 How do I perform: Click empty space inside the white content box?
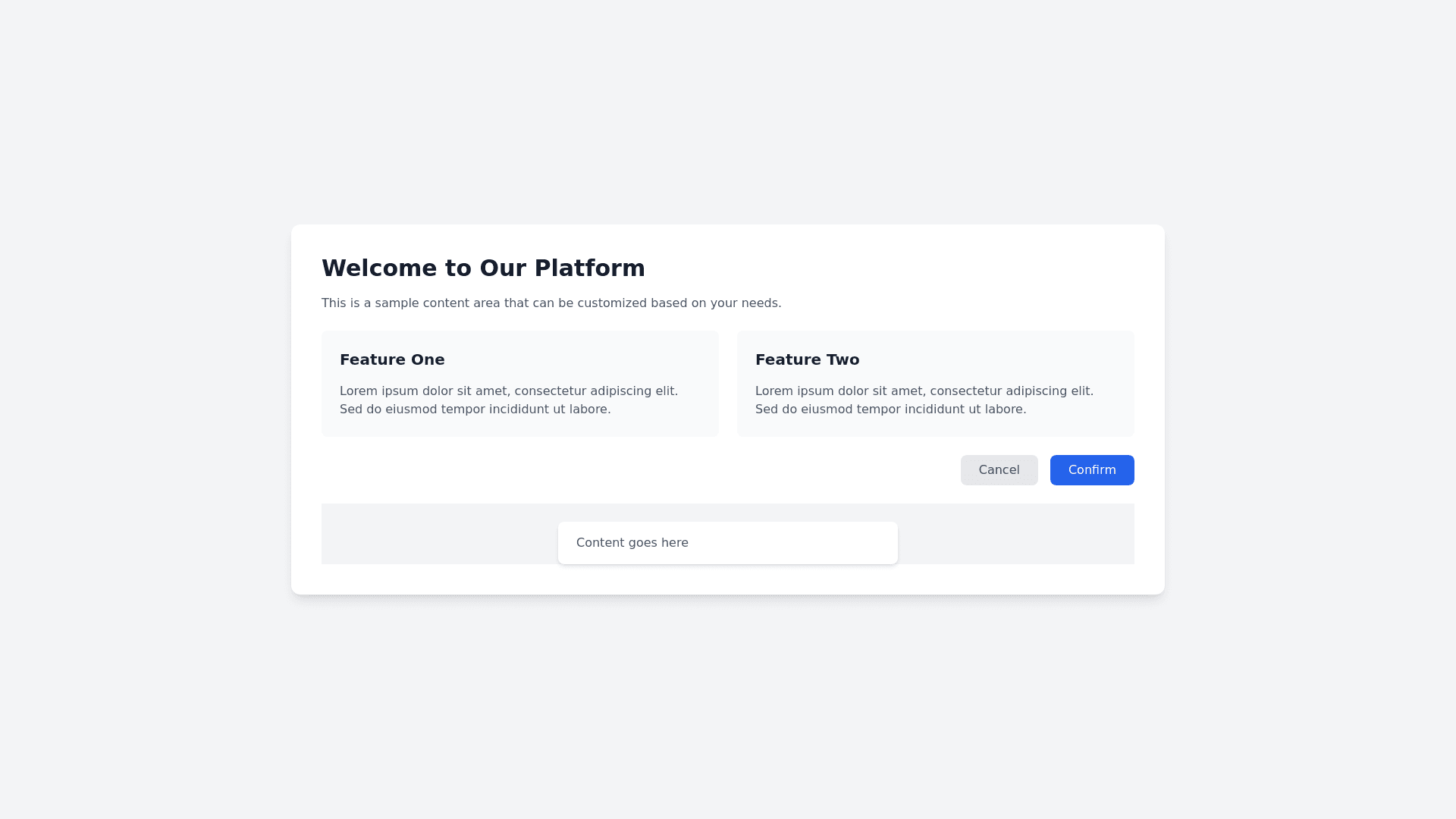(804, 543)
